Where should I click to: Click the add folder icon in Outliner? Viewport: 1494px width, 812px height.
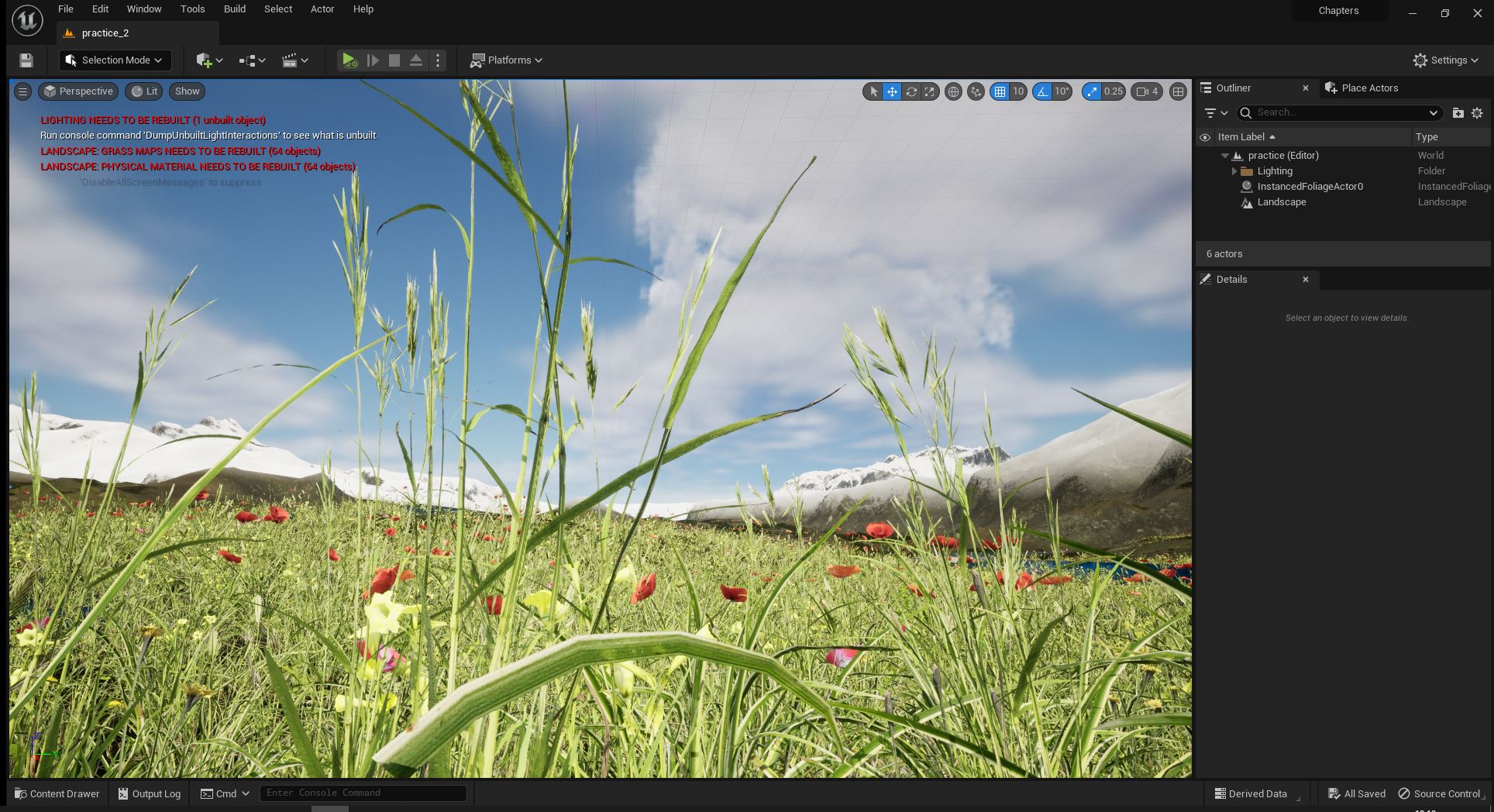click(1458, 113)
